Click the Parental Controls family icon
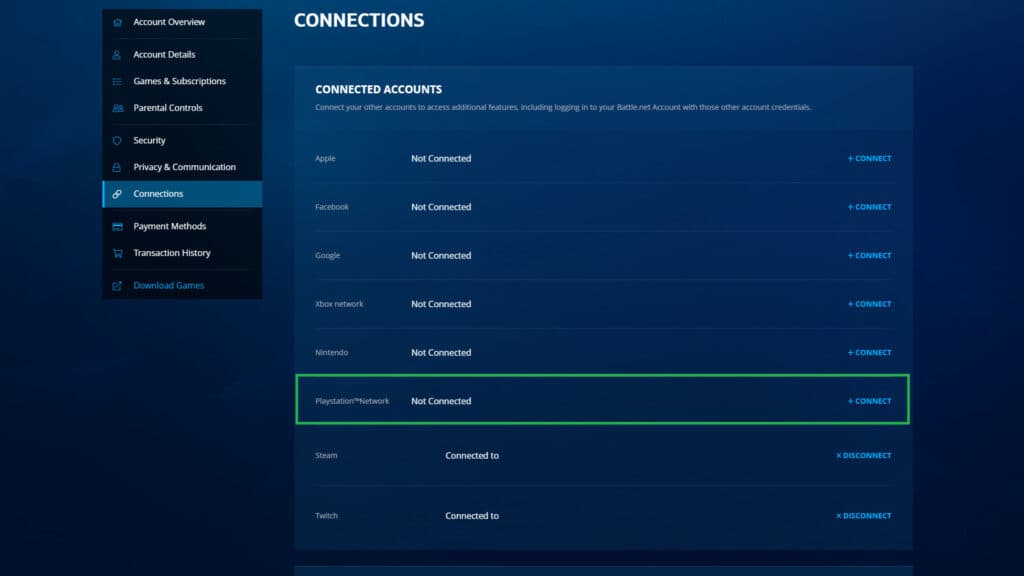1024x576 pixels. (x=118, y=108)
